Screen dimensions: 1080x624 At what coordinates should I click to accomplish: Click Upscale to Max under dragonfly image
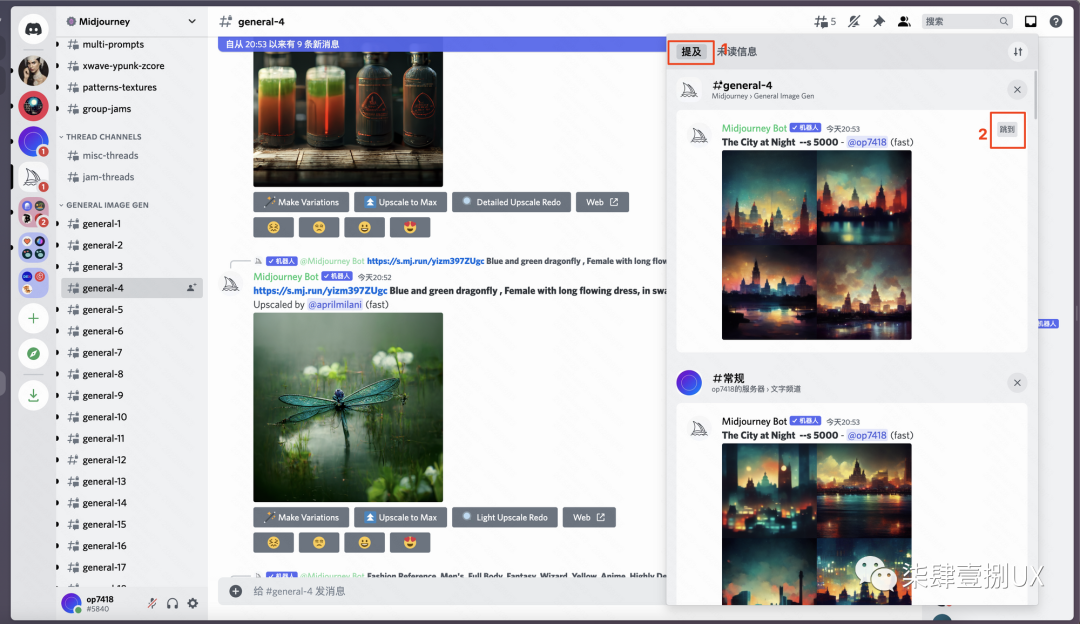click(400, 517)
